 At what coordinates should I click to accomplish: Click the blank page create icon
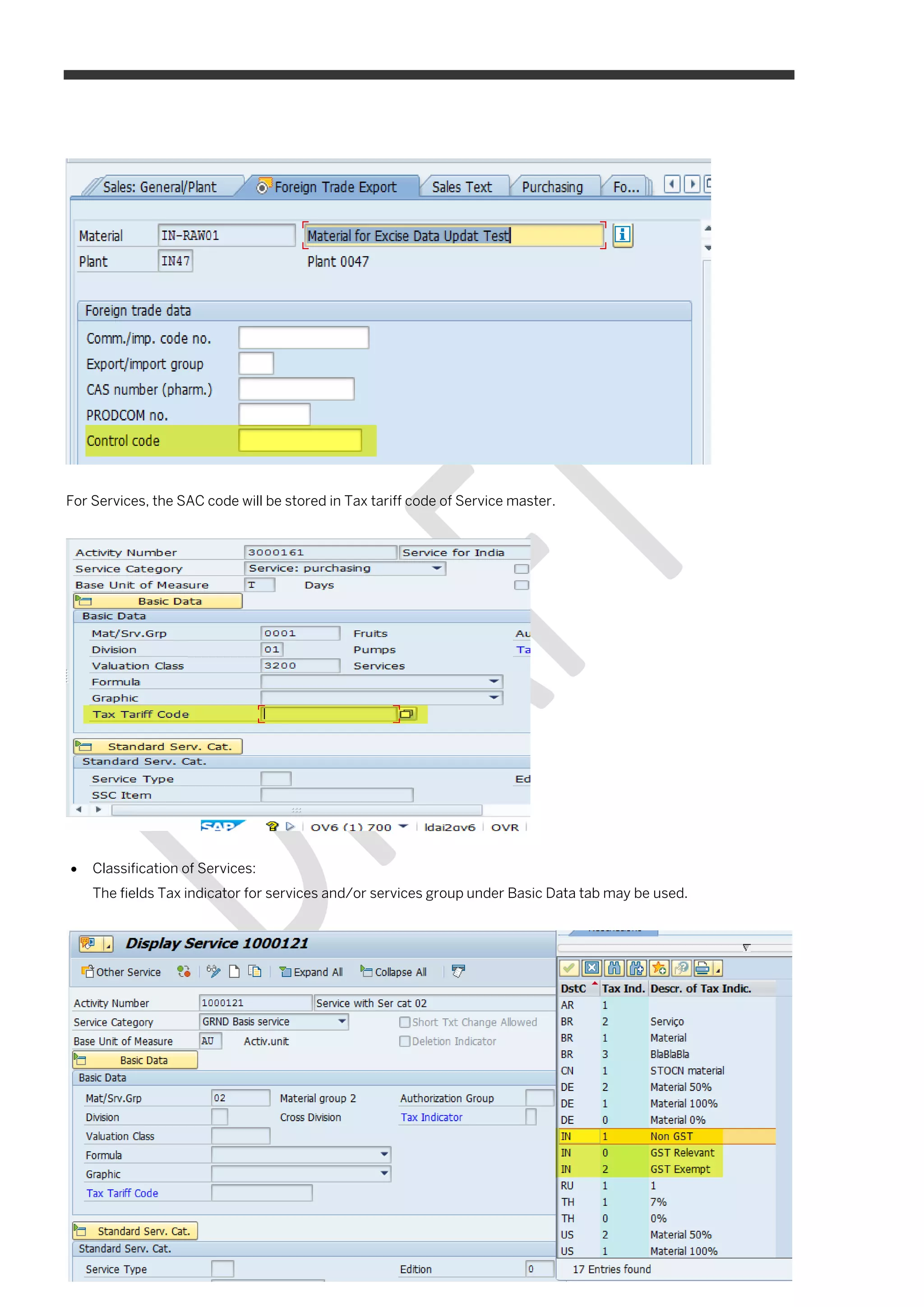234,971
